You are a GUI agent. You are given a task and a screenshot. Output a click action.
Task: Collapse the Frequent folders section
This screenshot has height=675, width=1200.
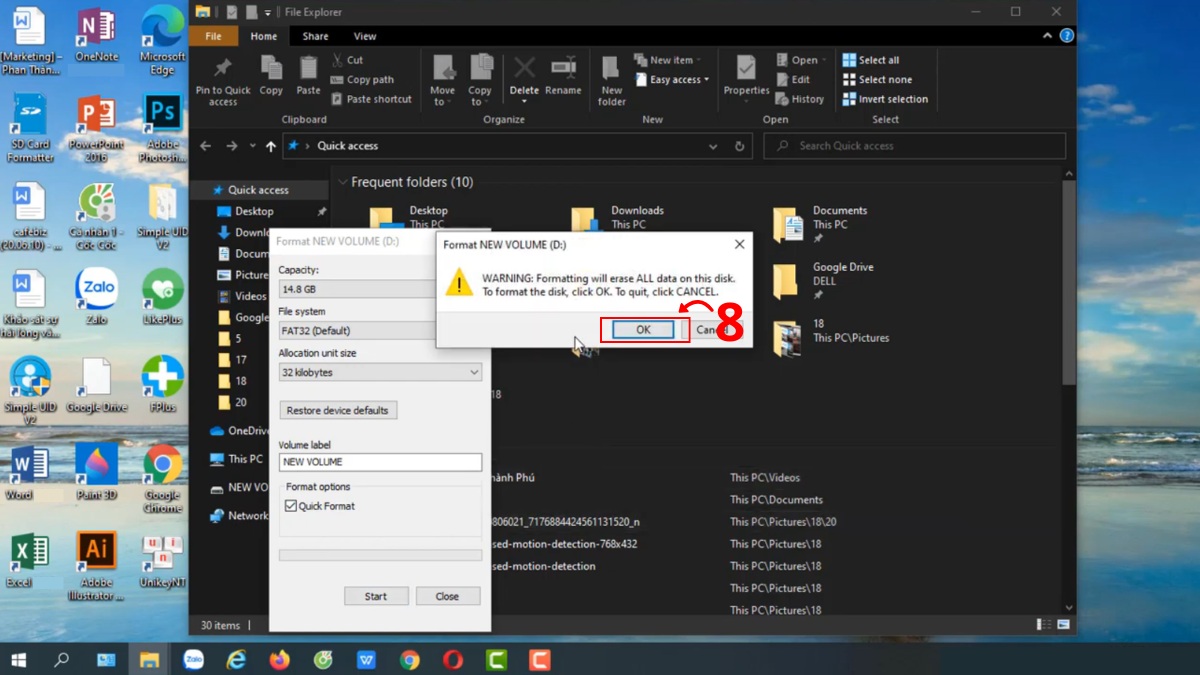342,182
